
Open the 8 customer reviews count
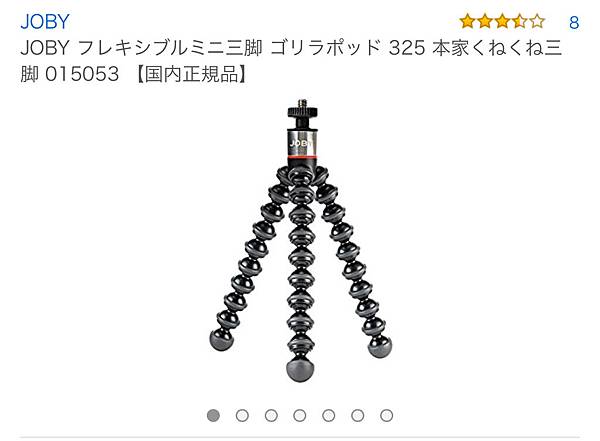(x=574, y=23)
